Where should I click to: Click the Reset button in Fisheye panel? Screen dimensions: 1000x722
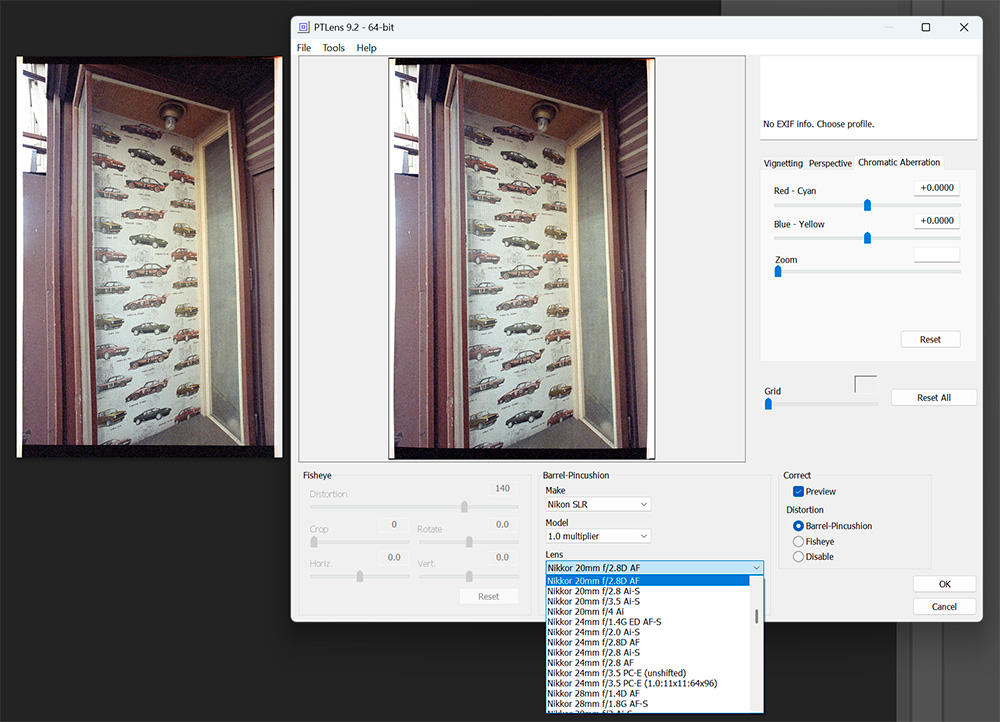coord(489,596)
